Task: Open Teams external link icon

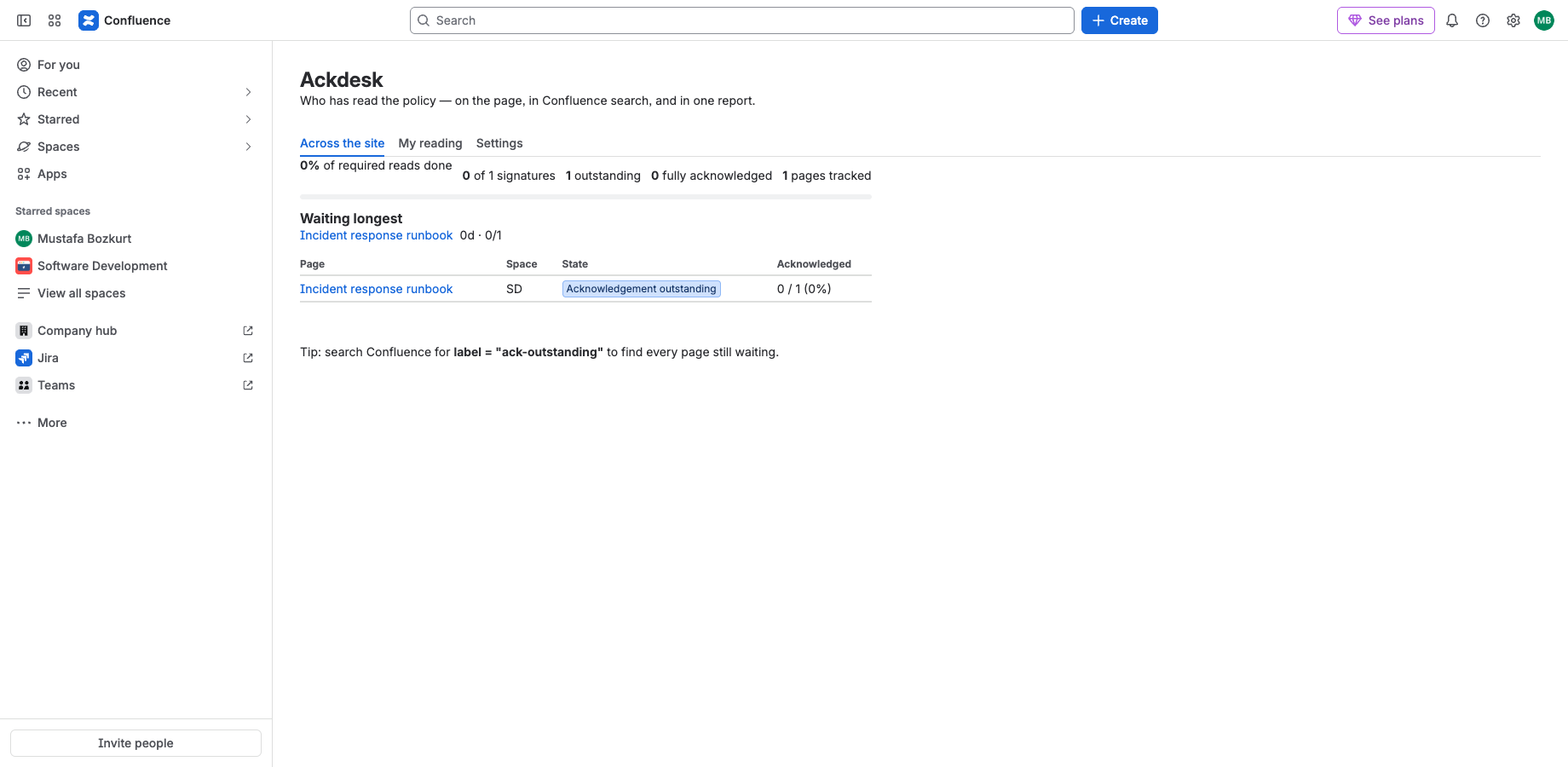Action: 248,385
